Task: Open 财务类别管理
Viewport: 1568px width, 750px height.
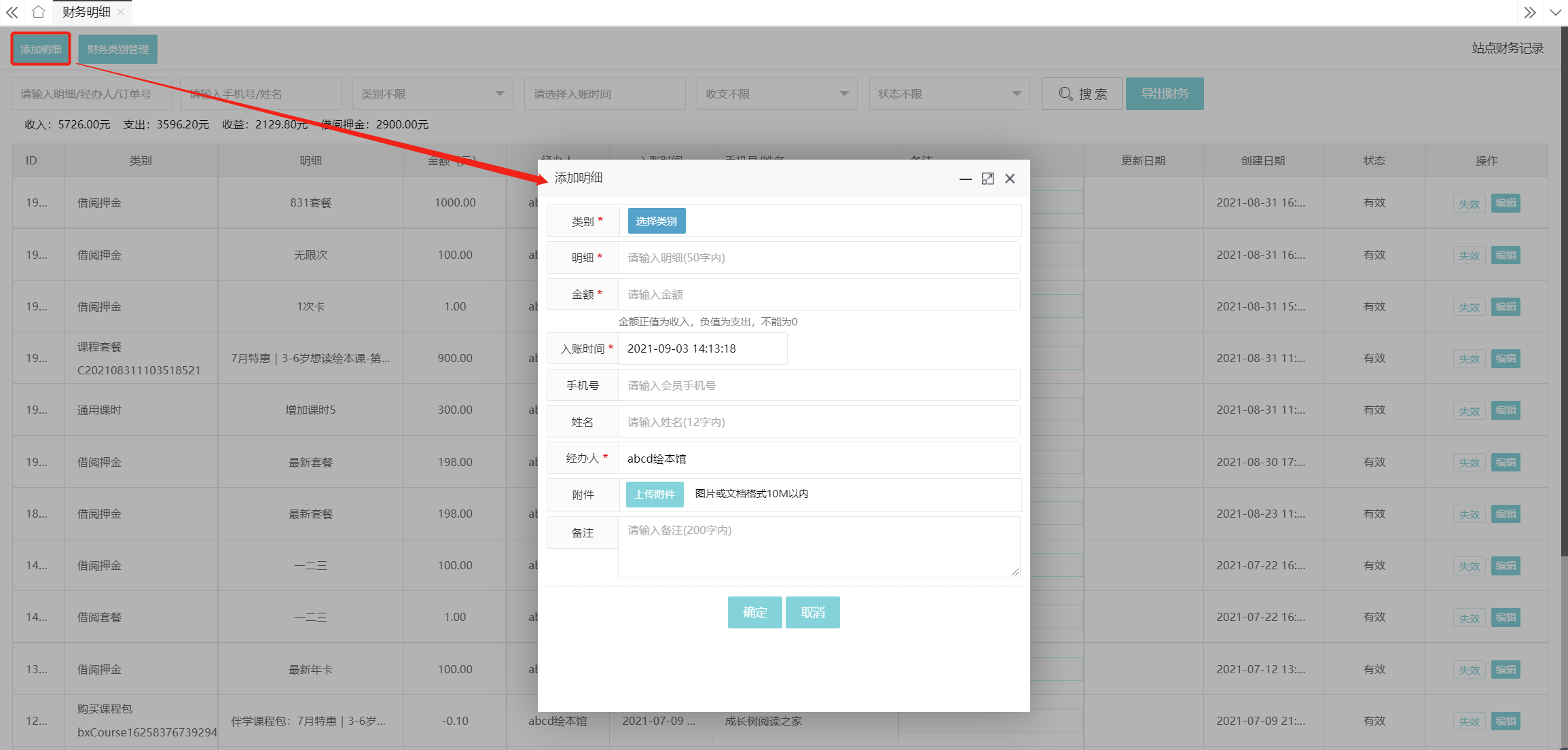Action: pos(117,49)
